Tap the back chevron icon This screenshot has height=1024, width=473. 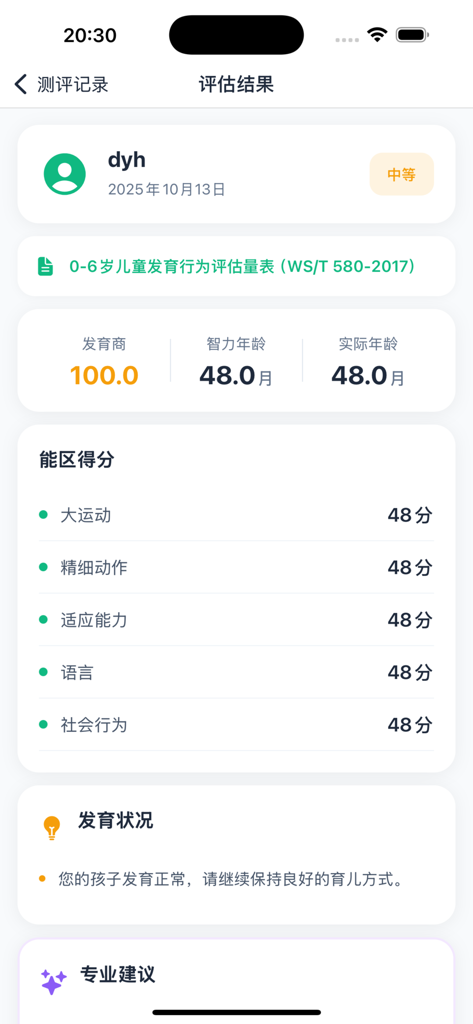tap(21, 84)
